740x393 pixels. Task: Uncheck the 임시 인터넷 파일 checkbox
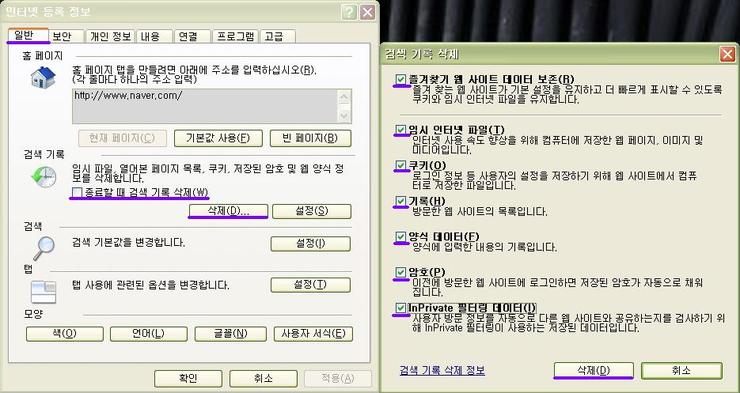[x=401, y=129]
